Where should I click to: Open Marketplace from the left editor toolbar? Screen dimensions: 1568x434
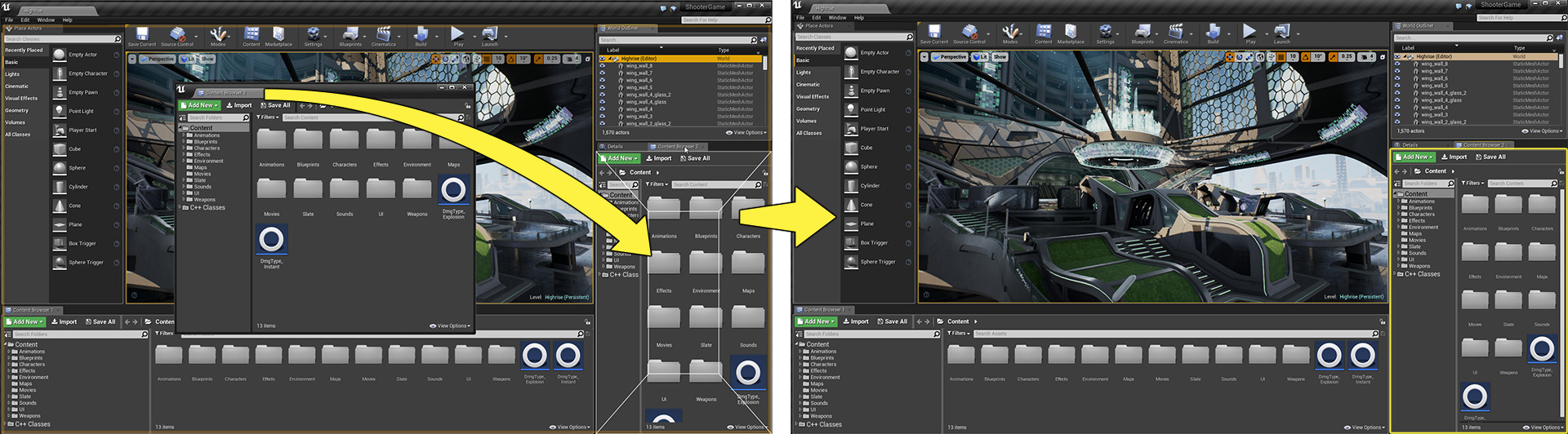click(x=278, y=35)
